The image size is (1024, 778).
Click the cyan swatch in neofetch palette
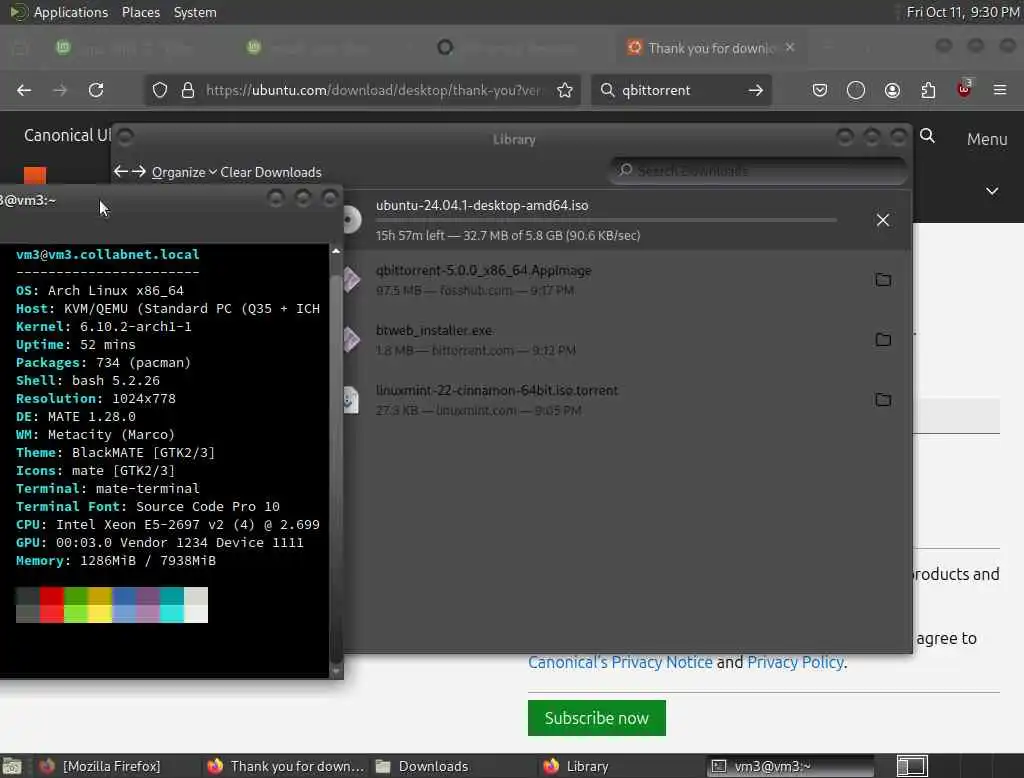click(x=172, y=604)
